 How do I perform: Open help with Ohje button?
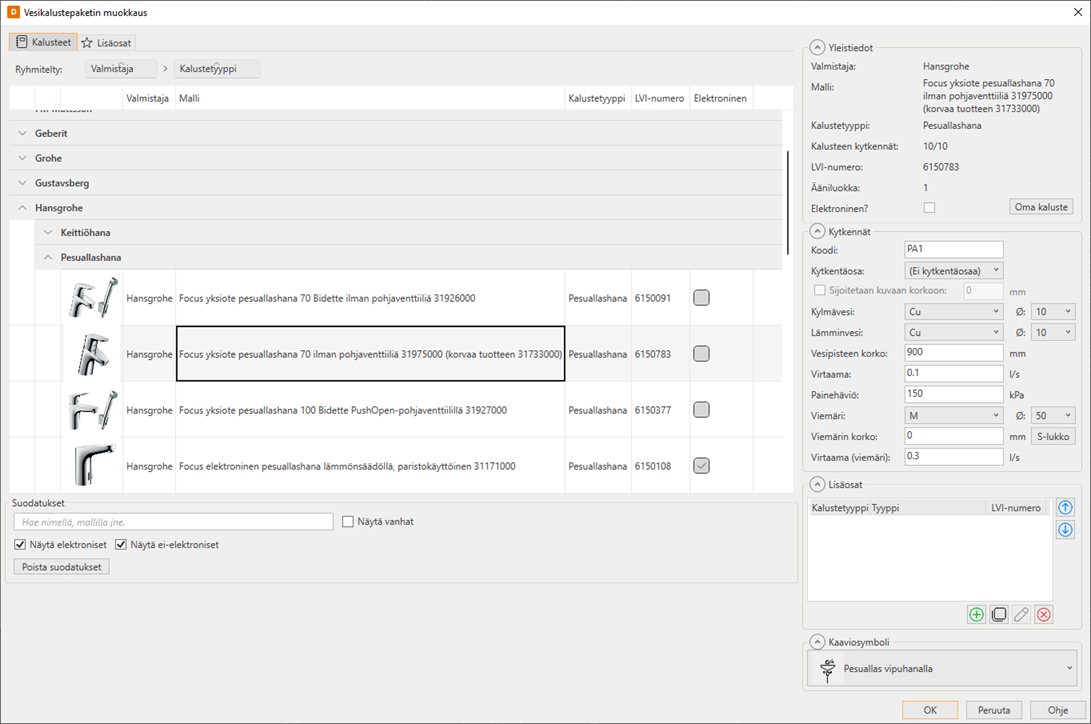pyautogui.click(x=1058, y=710)
